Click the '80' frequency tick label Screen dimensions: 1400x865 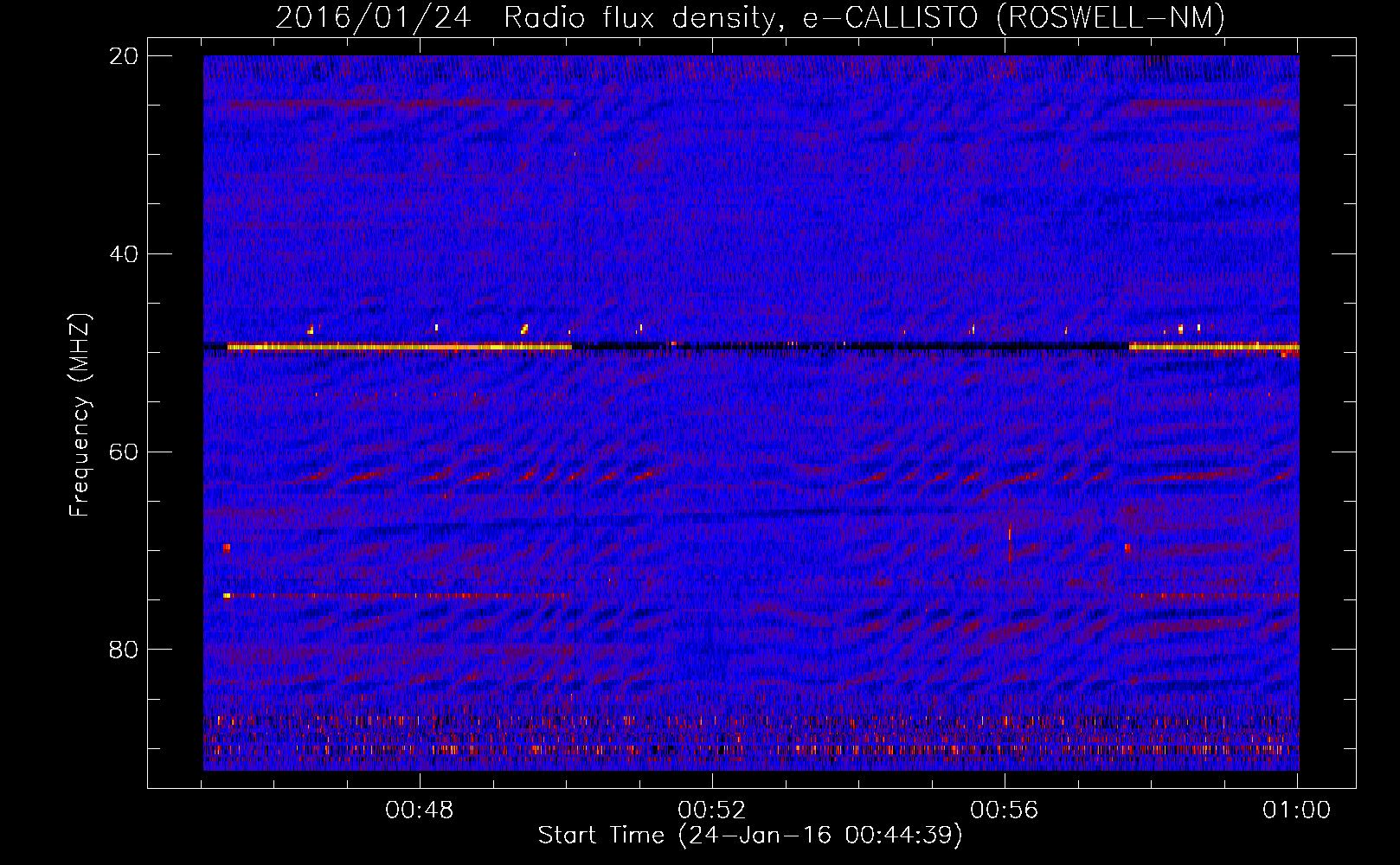pyautogui.click(x=124, y=650)
